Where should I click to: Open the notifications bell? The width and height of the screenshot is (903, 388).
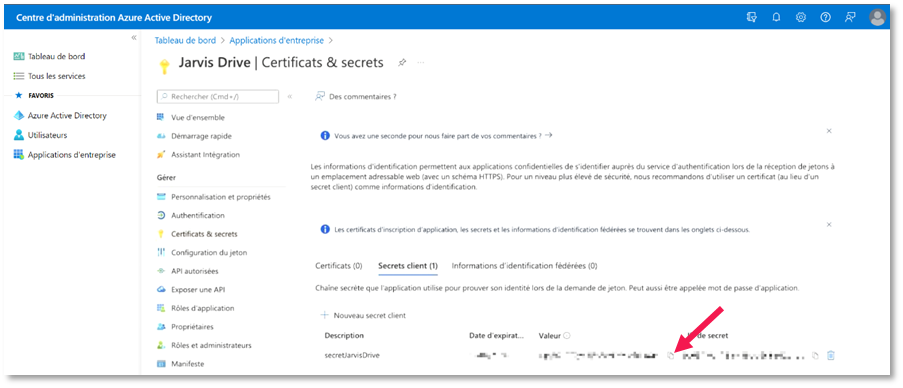click(x=776, y=17)
